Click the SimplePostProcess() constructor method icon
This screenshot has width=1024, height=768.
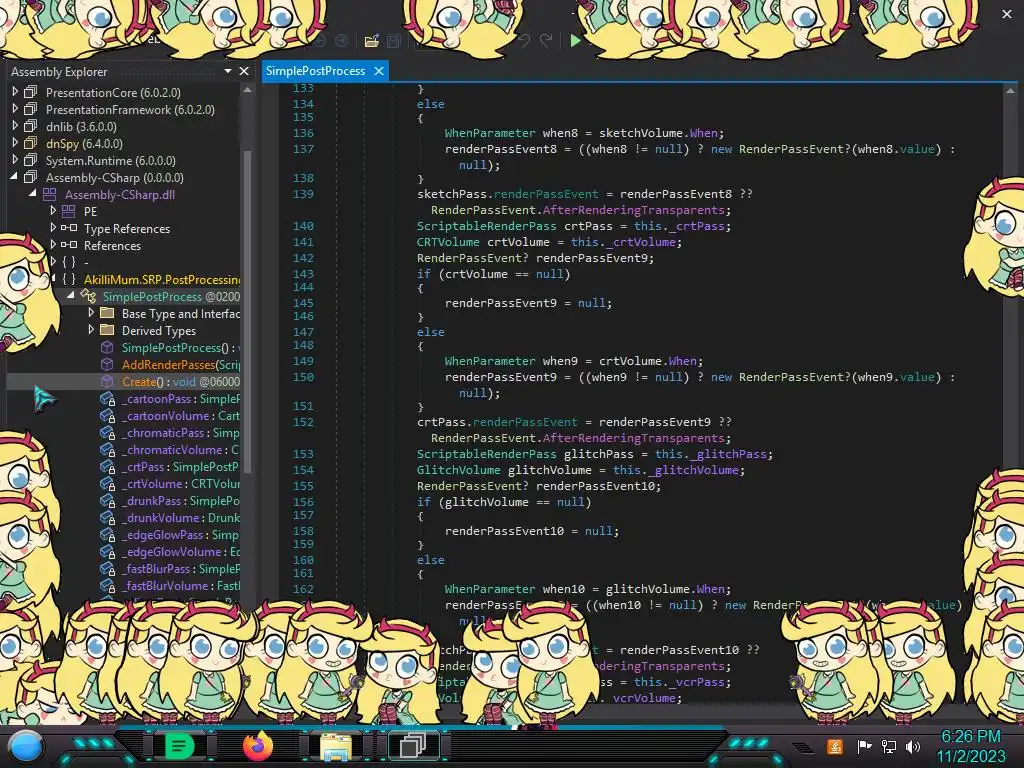(107, 347)
